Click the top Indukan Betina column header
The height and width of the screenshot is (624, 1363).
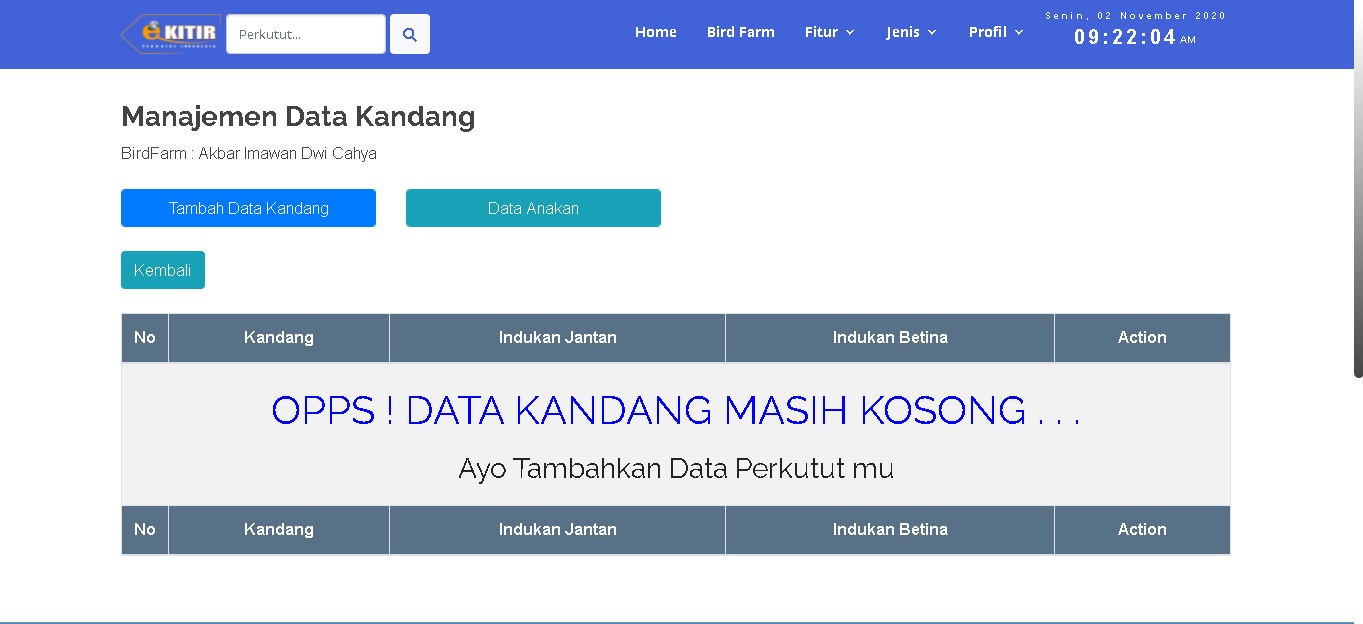point(889,338)
